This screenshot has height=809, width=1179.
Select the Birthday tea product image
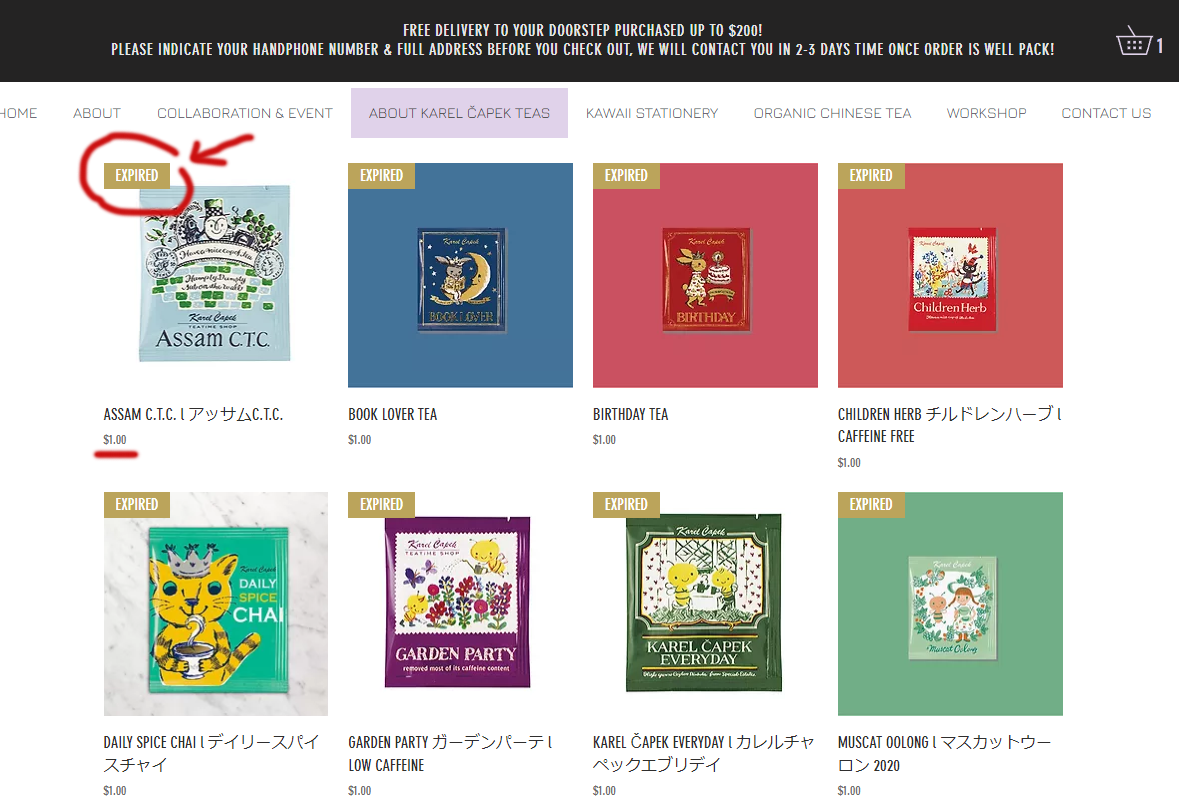[705, 275]
